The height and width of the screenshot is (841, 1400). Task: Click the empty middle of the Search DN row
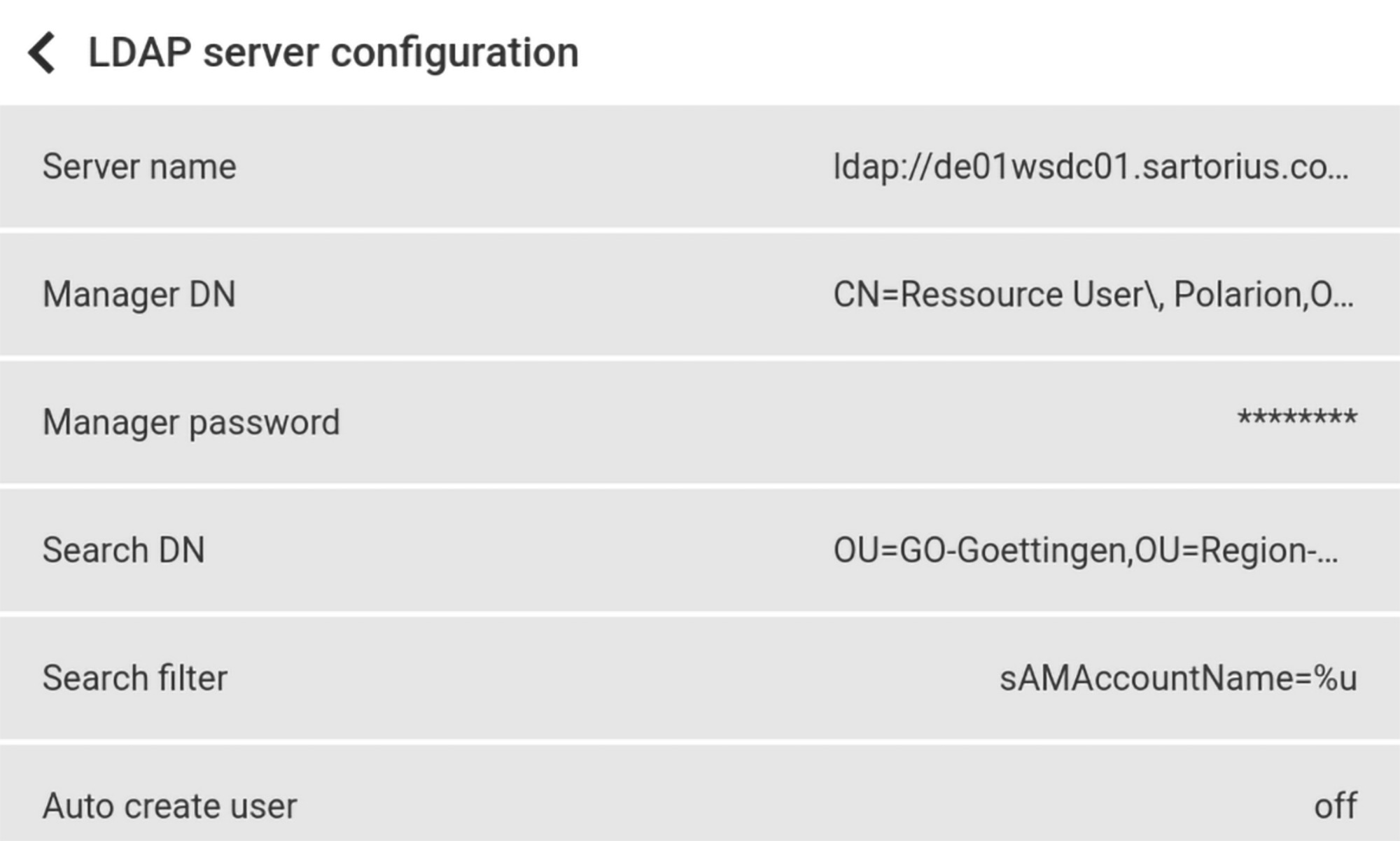[518, 550]
